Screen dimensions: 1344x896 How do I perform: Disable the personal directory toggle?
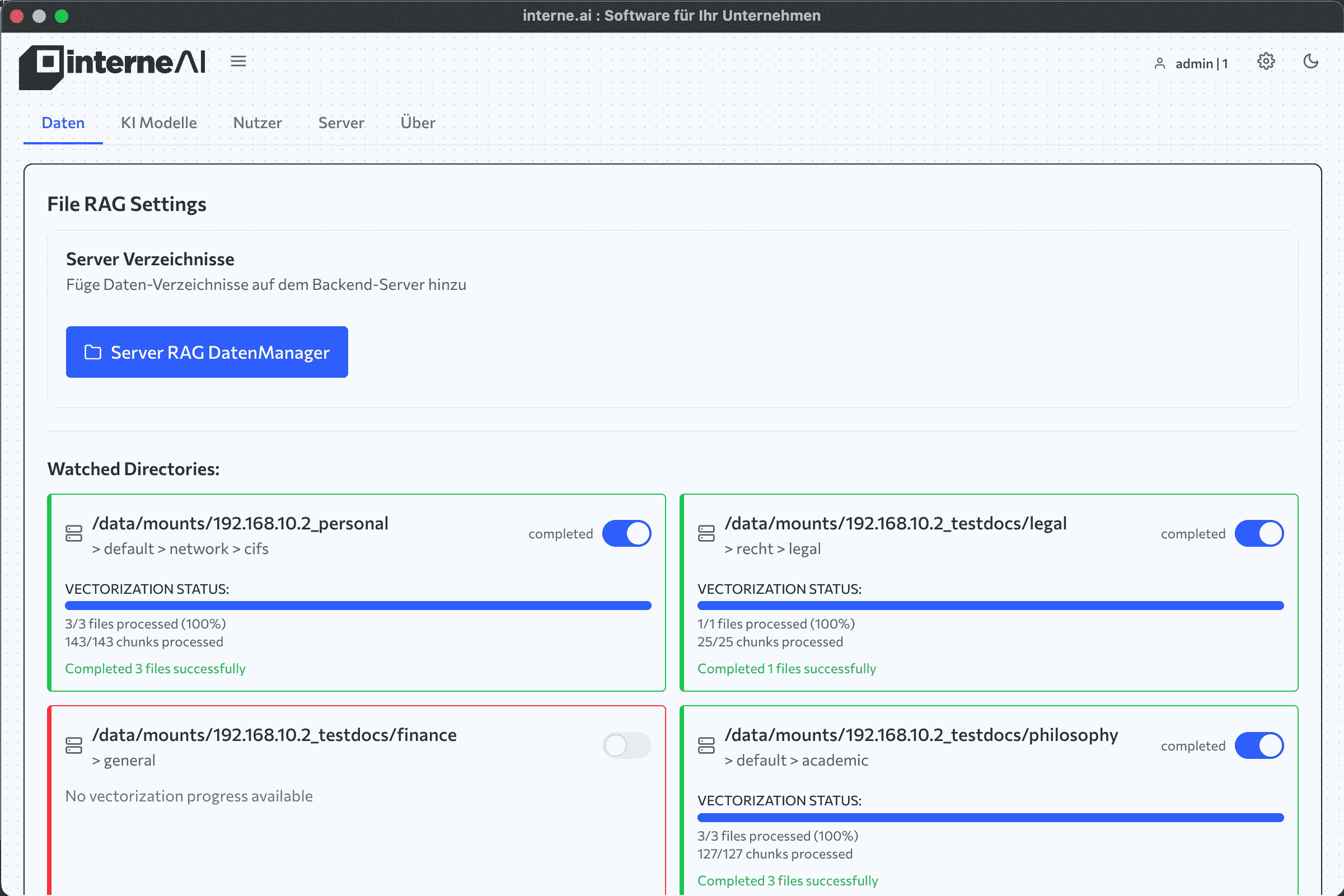627,533
